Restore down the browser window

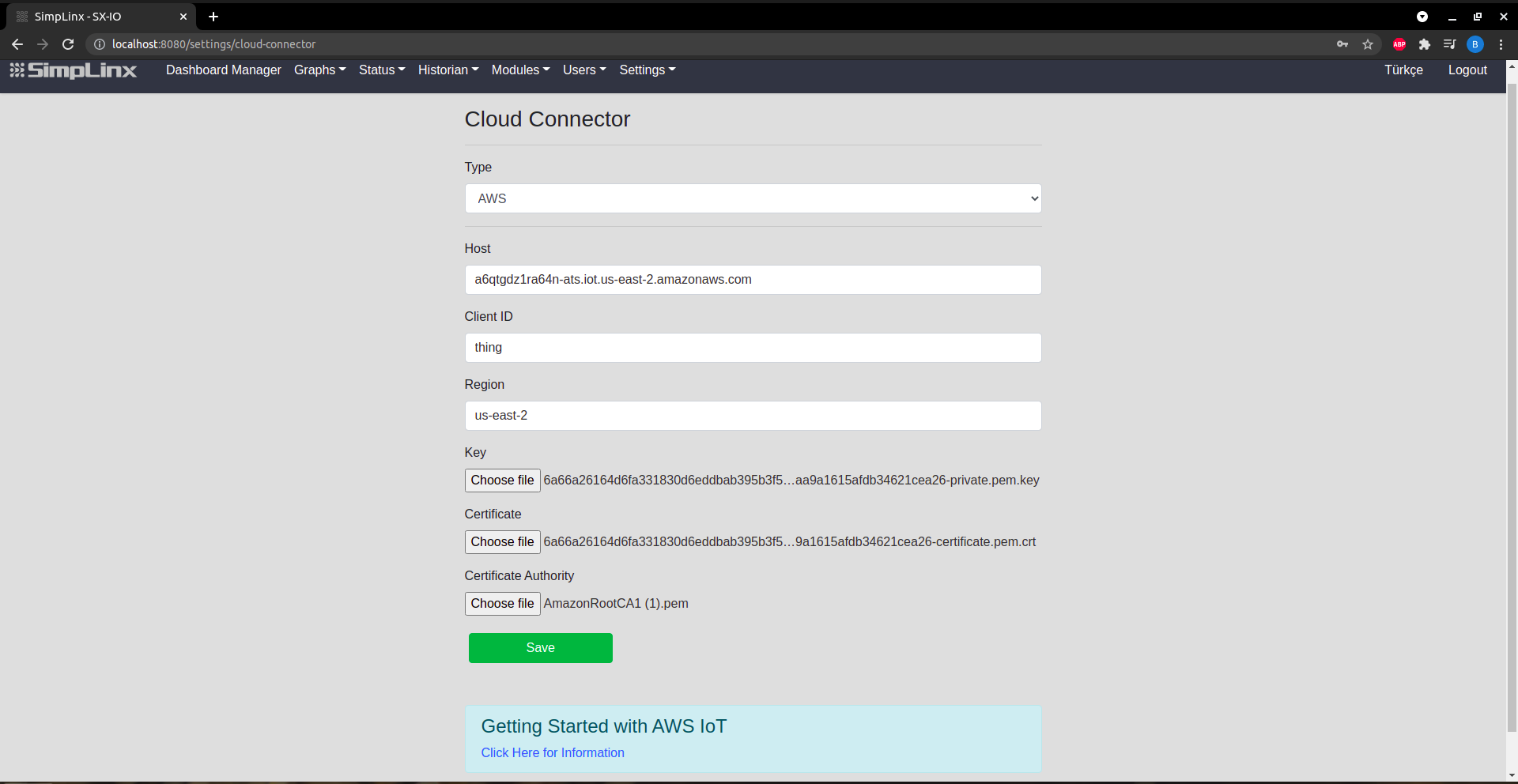click(x=1478, y=17)
